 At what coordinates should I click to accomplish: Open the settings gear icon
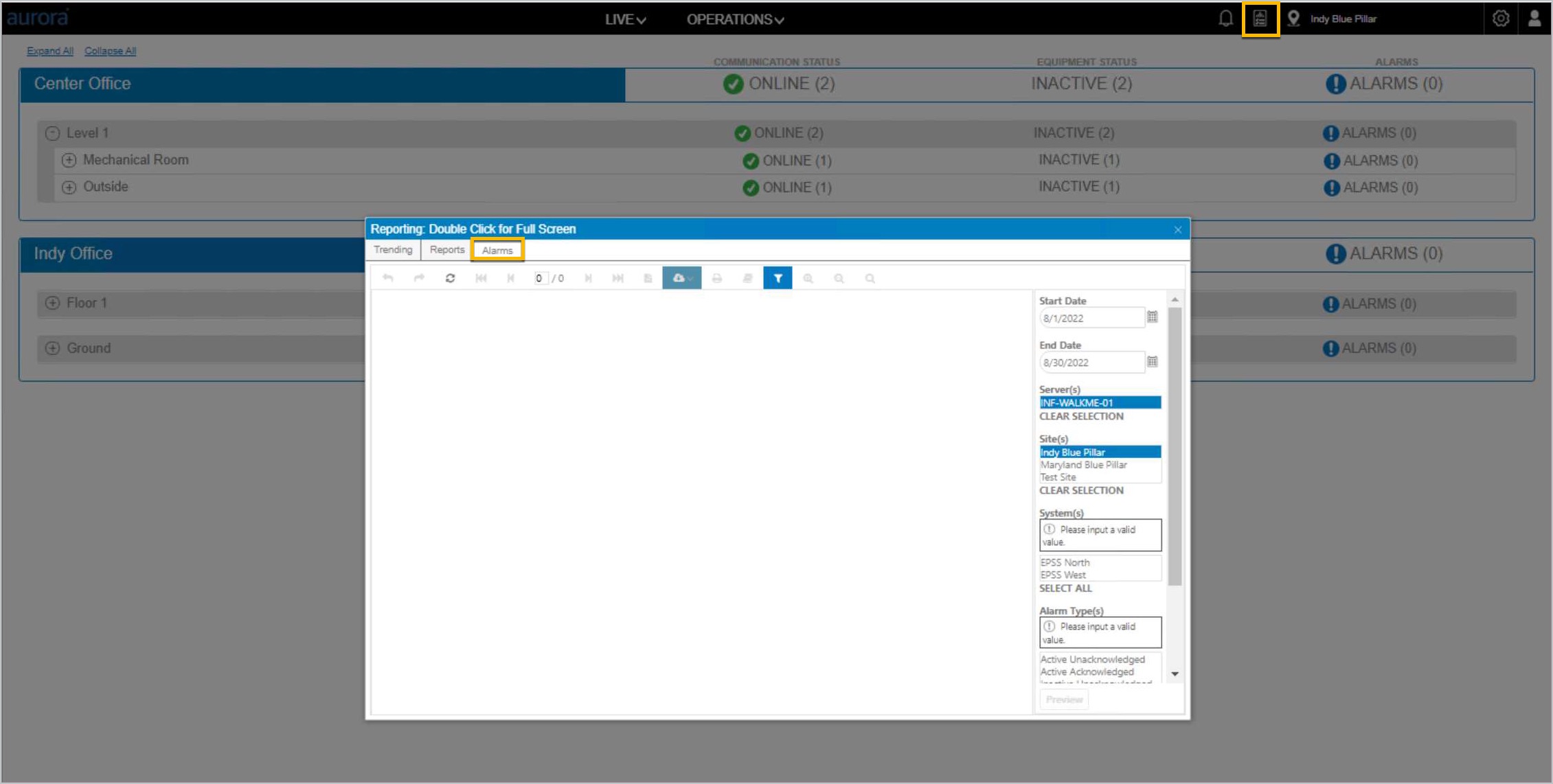tap(1501, 19)
